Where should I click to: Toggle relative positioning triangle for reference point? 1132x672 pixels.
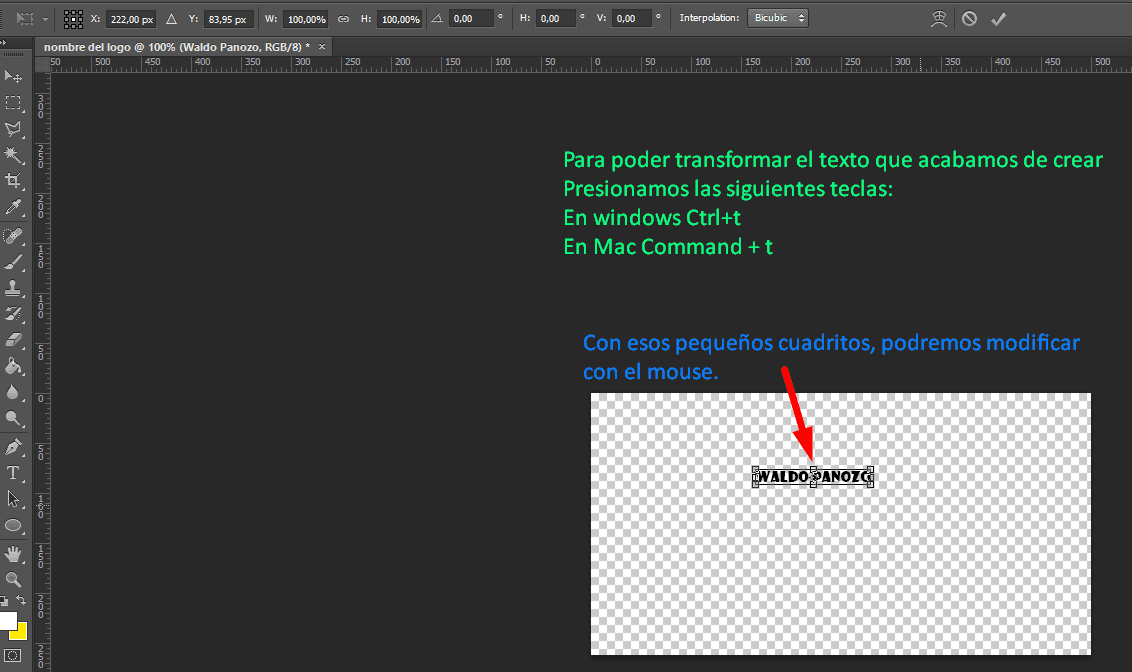point(171,19)
